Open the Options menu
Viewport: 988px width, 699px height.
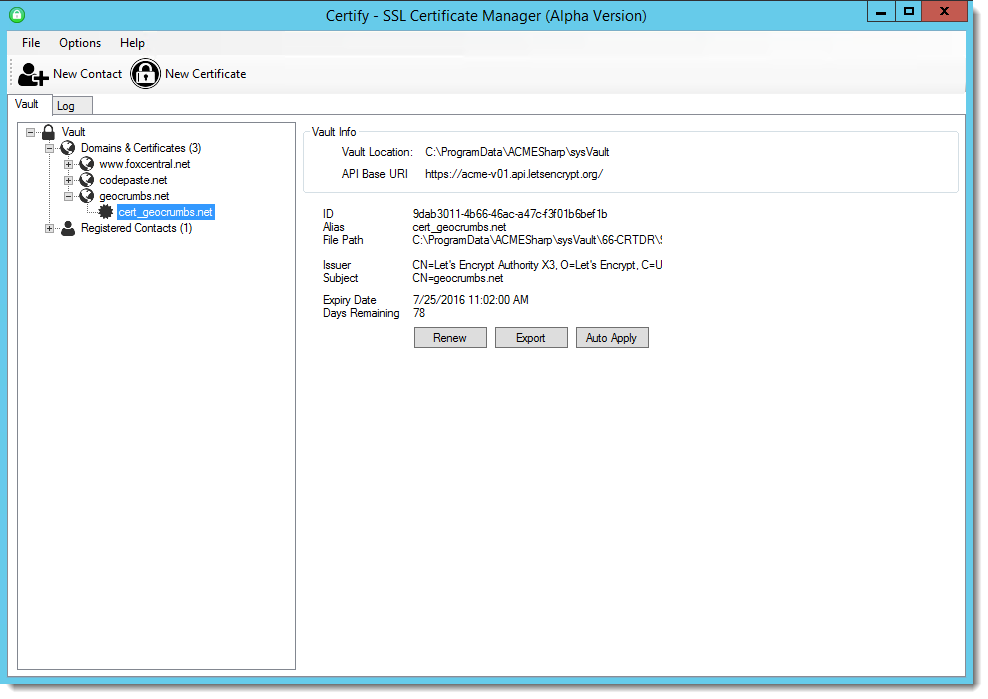(x=79, y=43)
